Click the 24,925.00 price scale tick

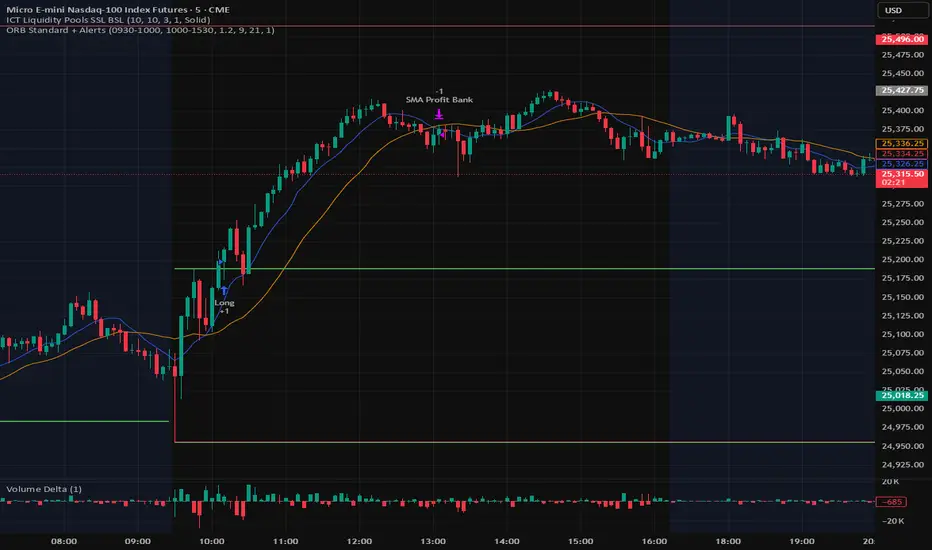click(x=902, y=465)
